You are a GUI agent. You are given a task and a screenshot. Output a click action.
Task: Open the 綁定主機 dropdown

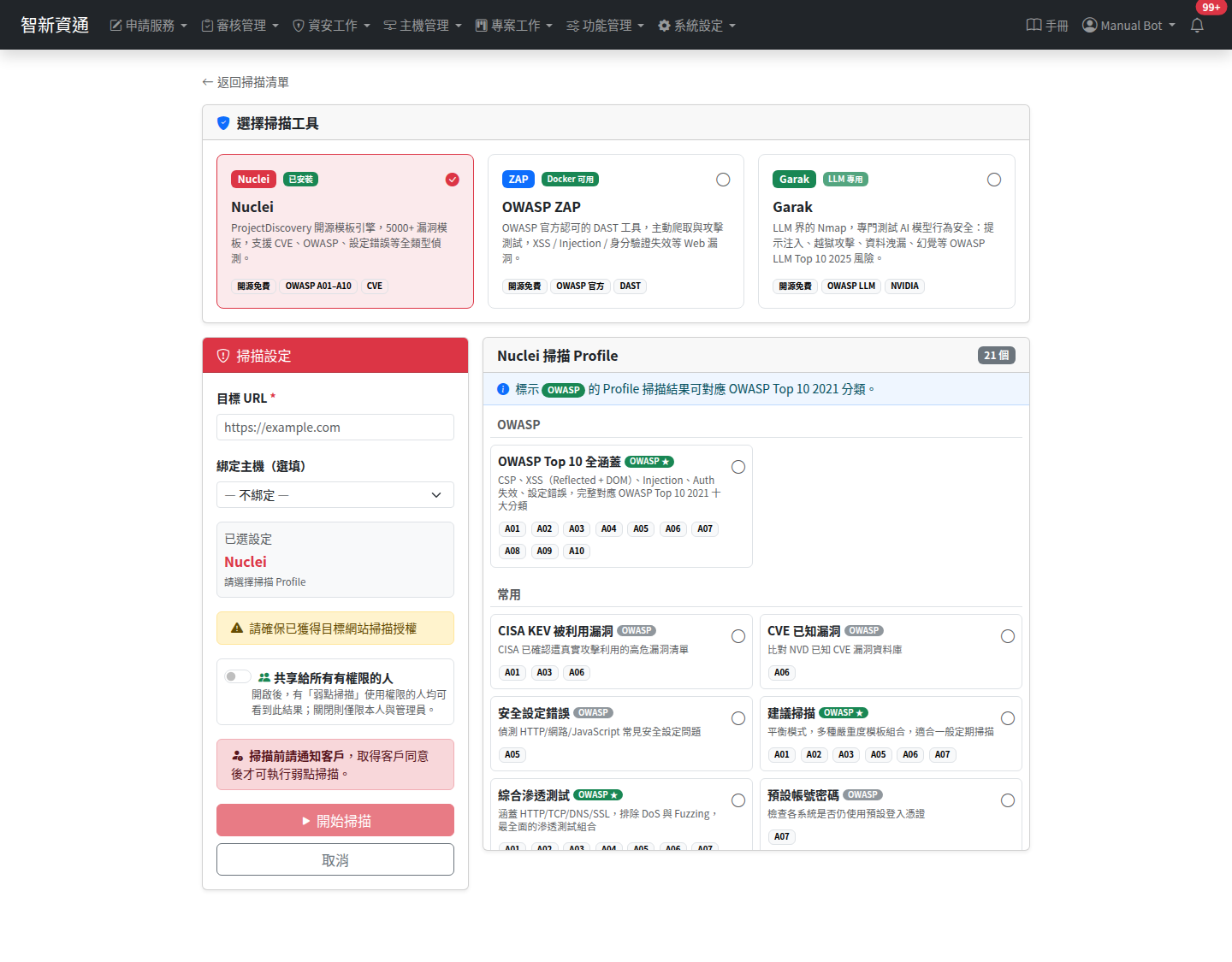point(335,495)
